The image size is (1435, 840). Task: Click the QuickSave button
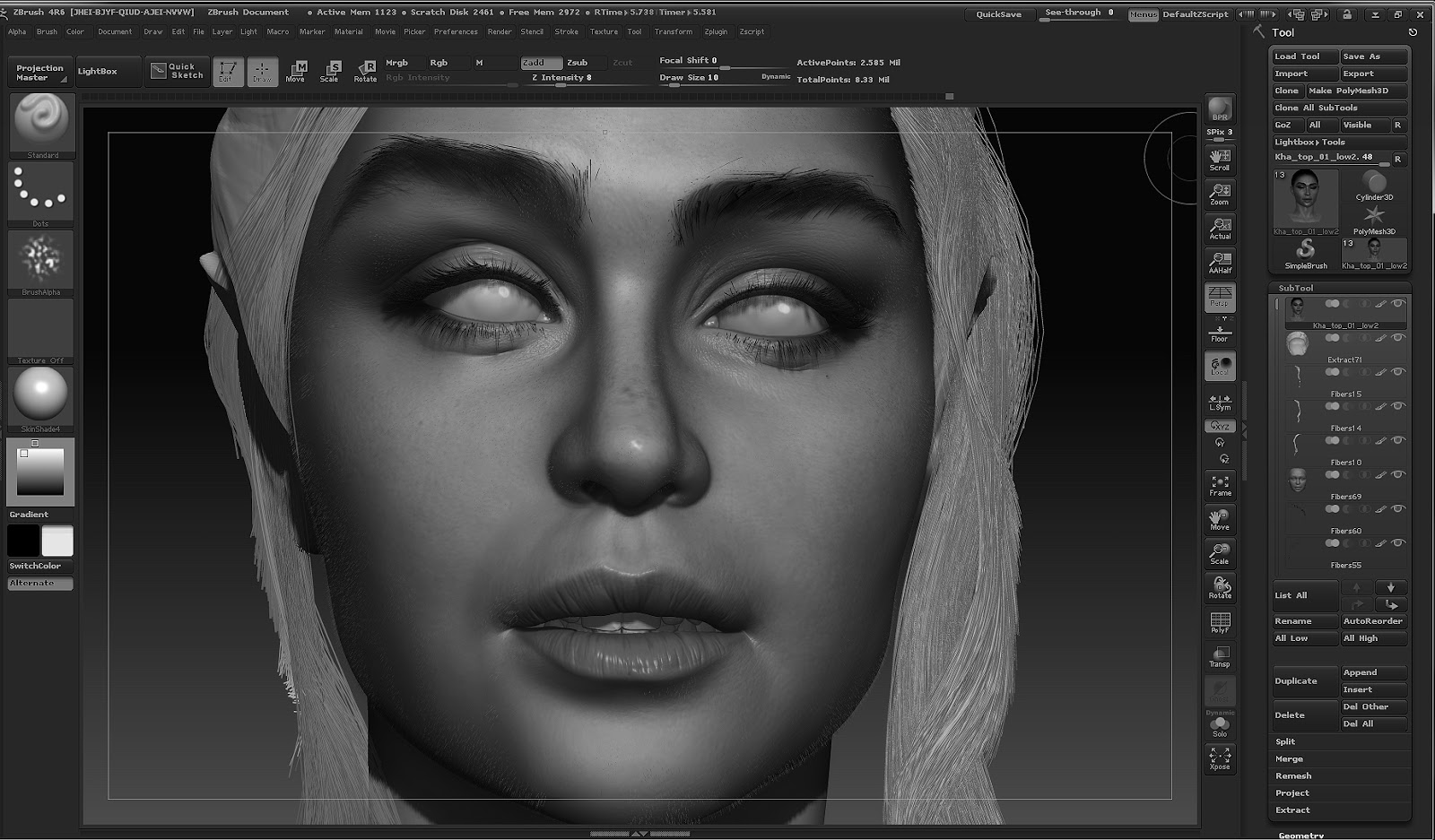pyautogui.click(x=998, y=14)
